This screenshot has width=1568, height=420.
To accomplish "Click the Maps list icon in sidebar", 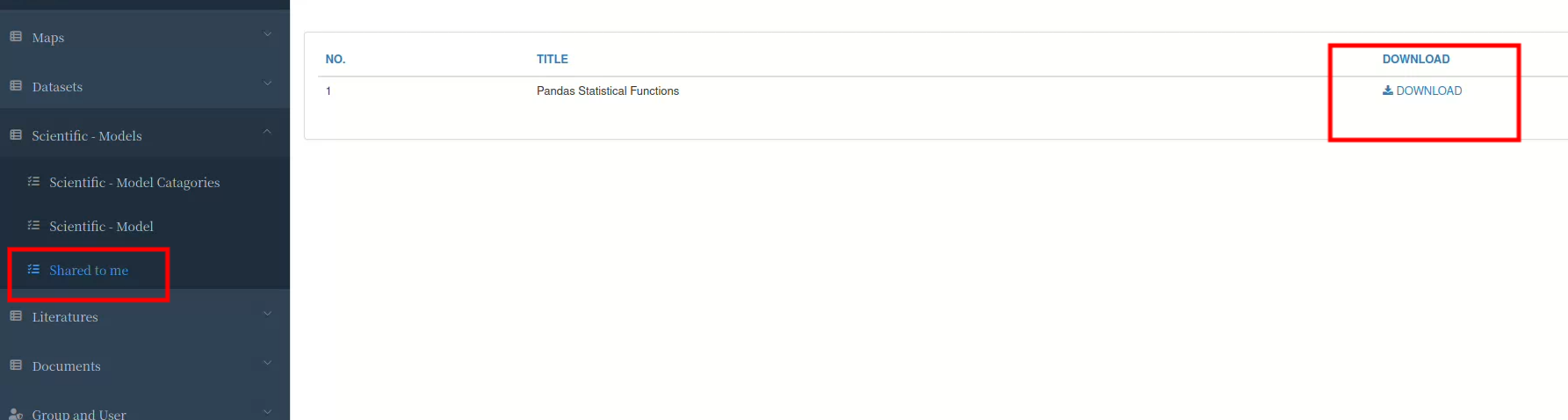I will coord(16,37).
